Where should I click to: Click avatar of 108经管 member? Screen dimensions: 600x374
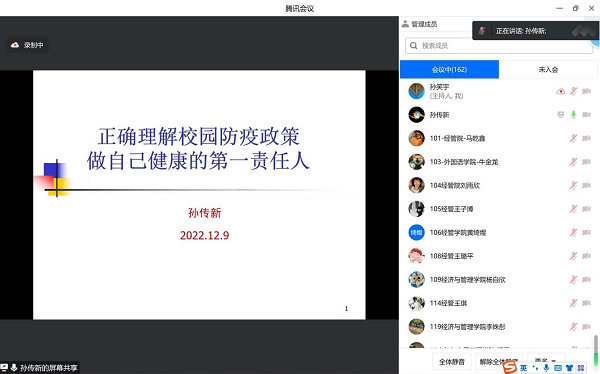point(416,256)
